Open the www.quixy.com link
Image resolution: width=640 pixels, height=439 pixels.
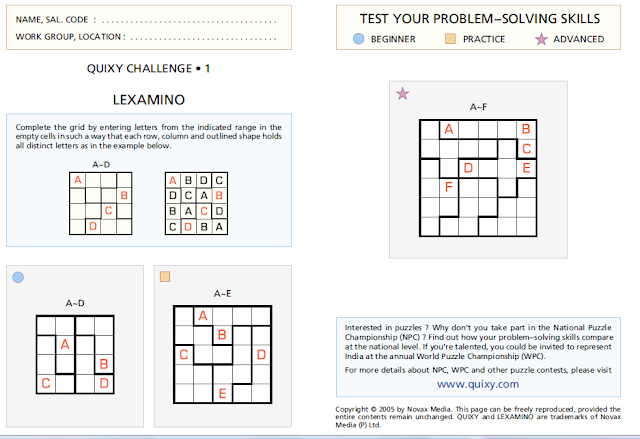[478, 383]
